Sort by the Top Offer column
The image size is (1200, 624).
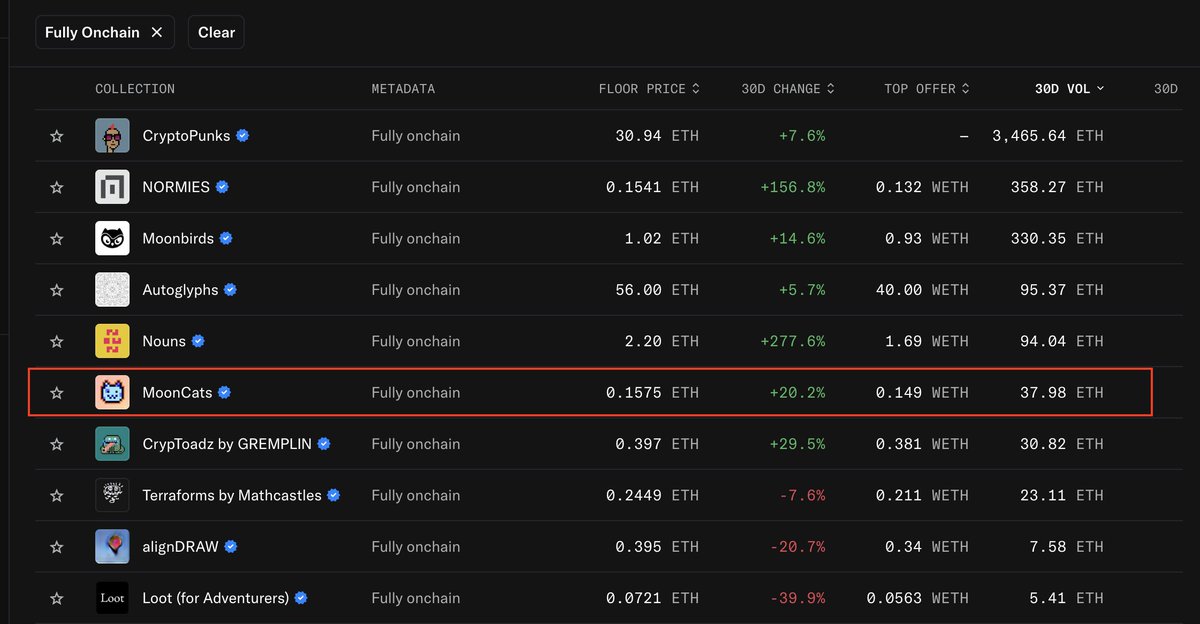point(927,89)
